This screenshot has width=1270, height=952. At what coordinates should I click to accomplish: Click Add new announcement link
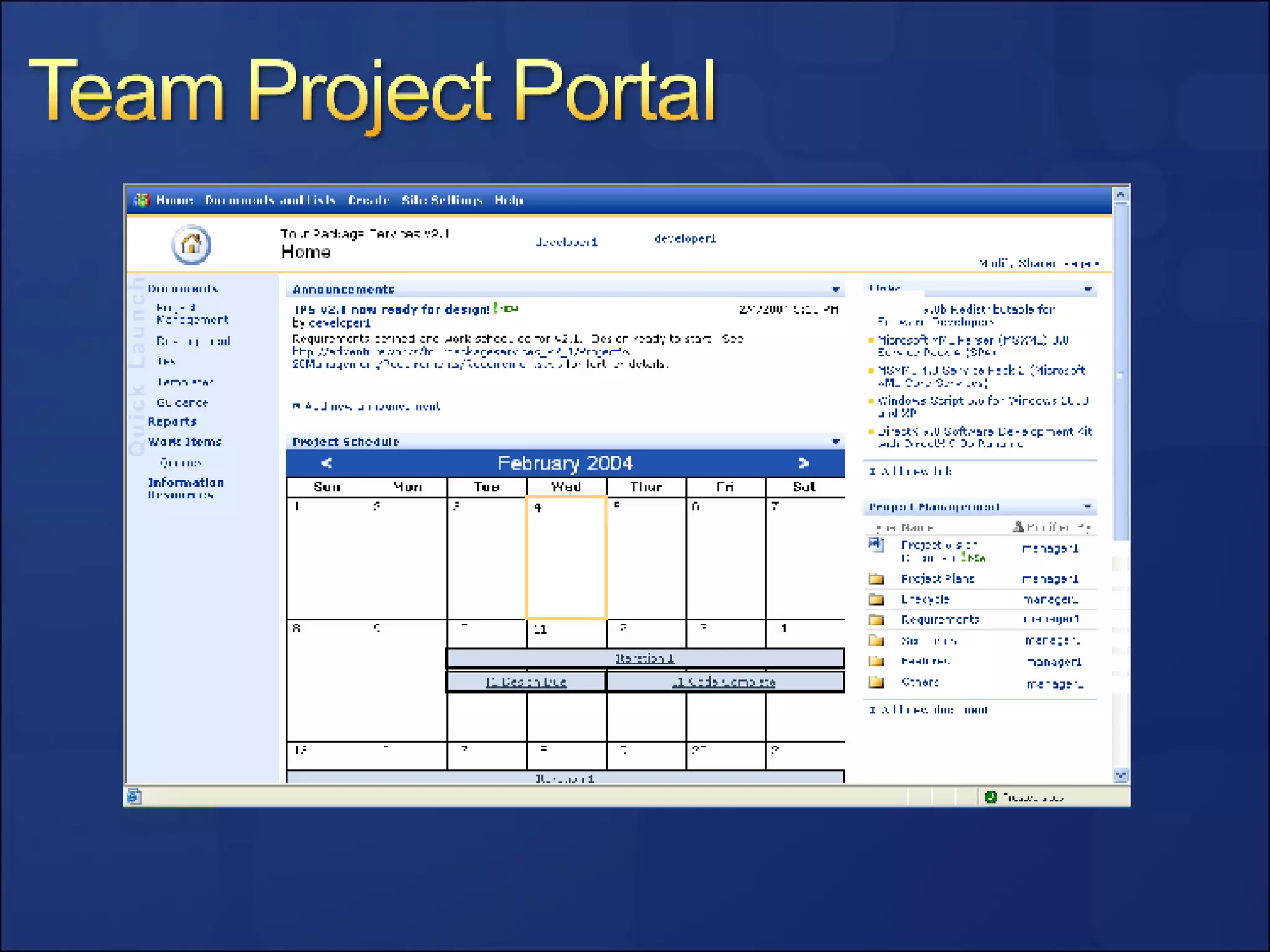[x=372, y=407]
